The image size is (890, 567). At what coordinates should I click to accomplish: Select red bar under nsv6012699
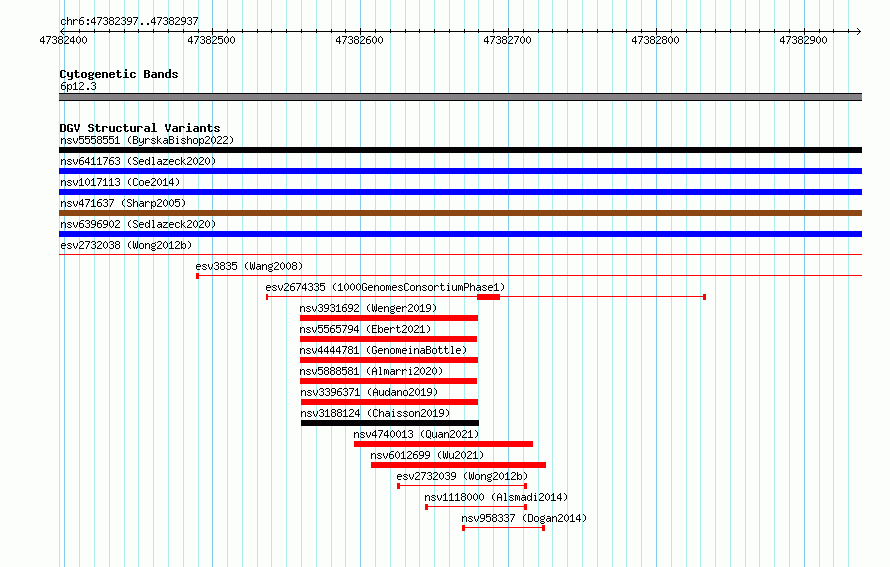(459, 465)
